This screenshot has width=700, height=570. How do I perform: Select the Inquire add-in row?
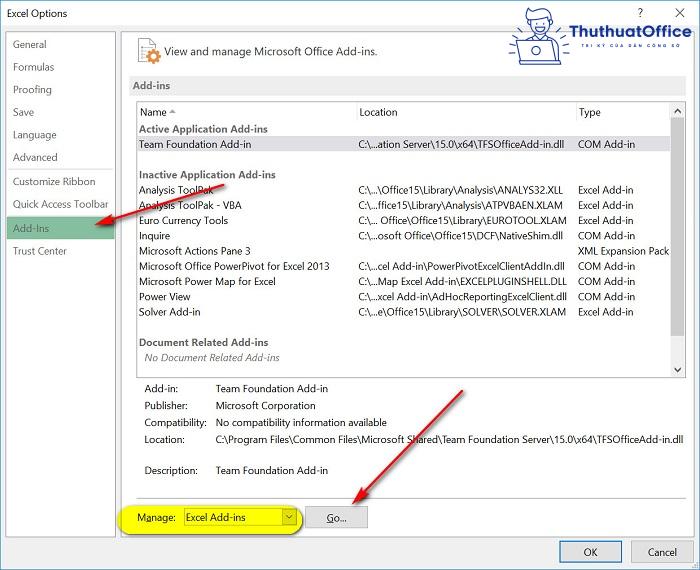click(x=404, y=236)
